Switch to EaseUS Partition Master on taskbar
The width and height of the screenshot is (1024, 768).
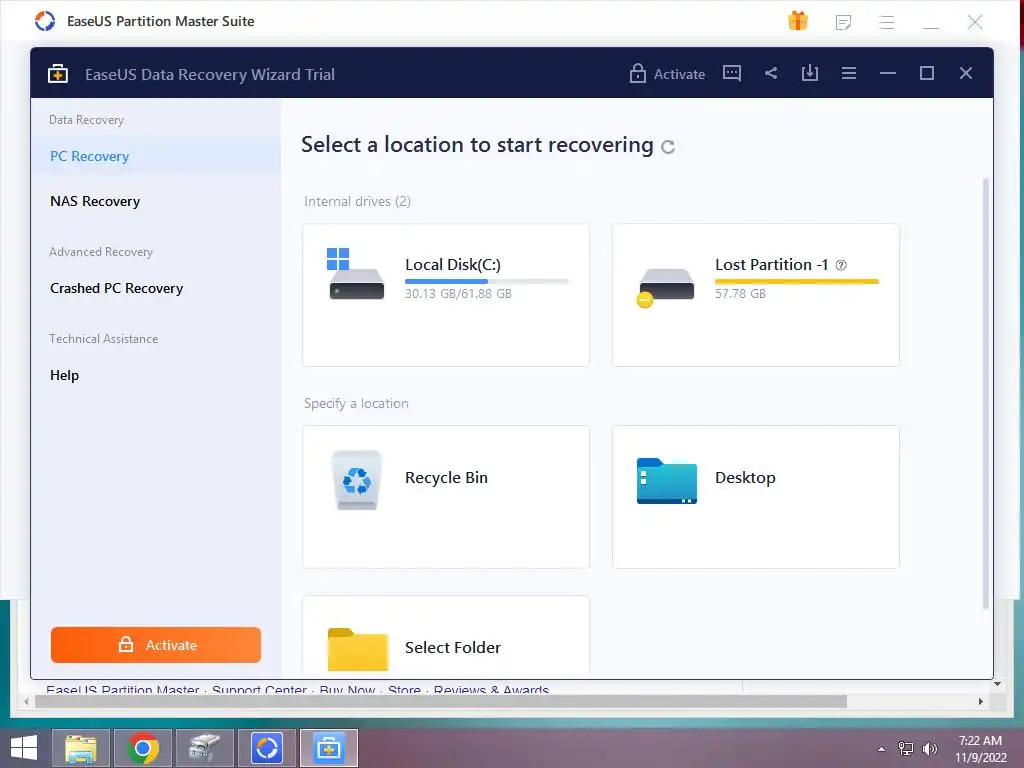coord(266,748)
